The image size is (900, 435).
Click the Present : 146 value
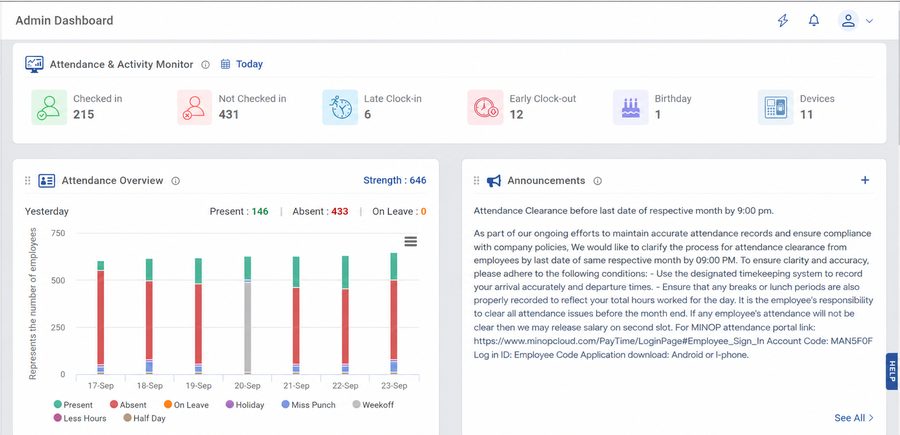[x=239, y=211]
